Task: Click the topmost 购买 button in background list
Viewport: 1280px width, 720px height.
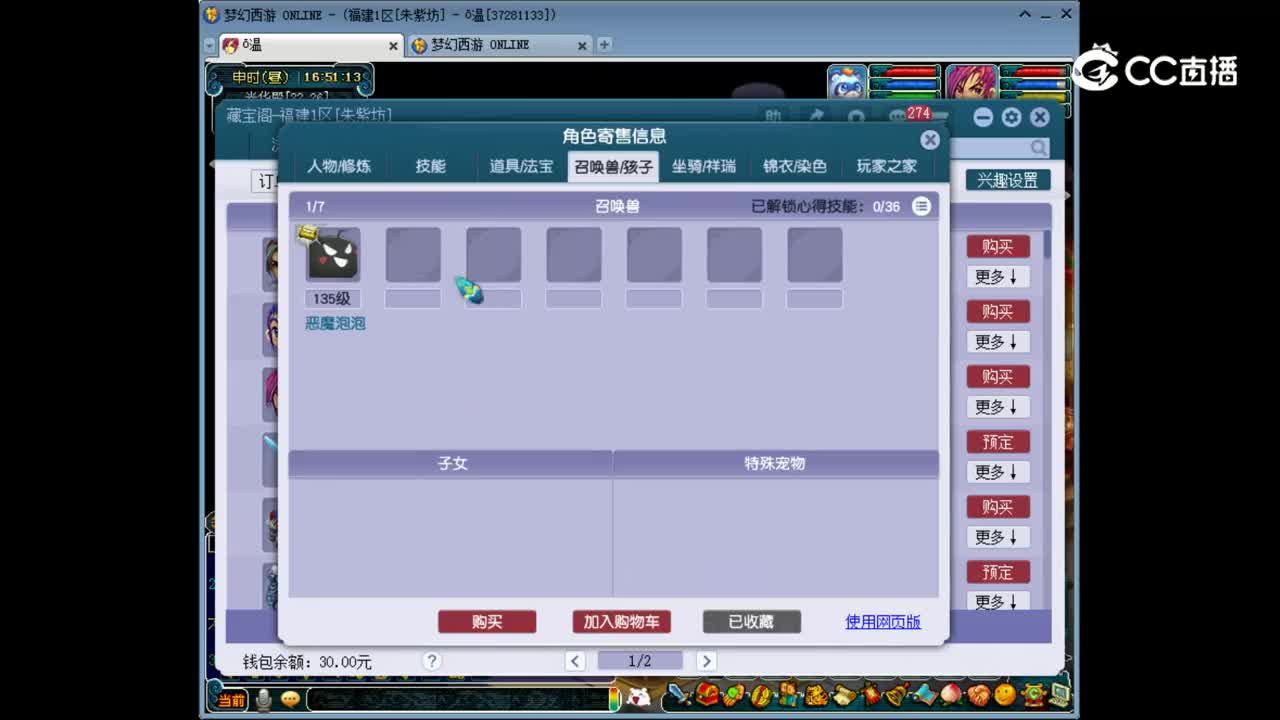Action: (998, 246)
